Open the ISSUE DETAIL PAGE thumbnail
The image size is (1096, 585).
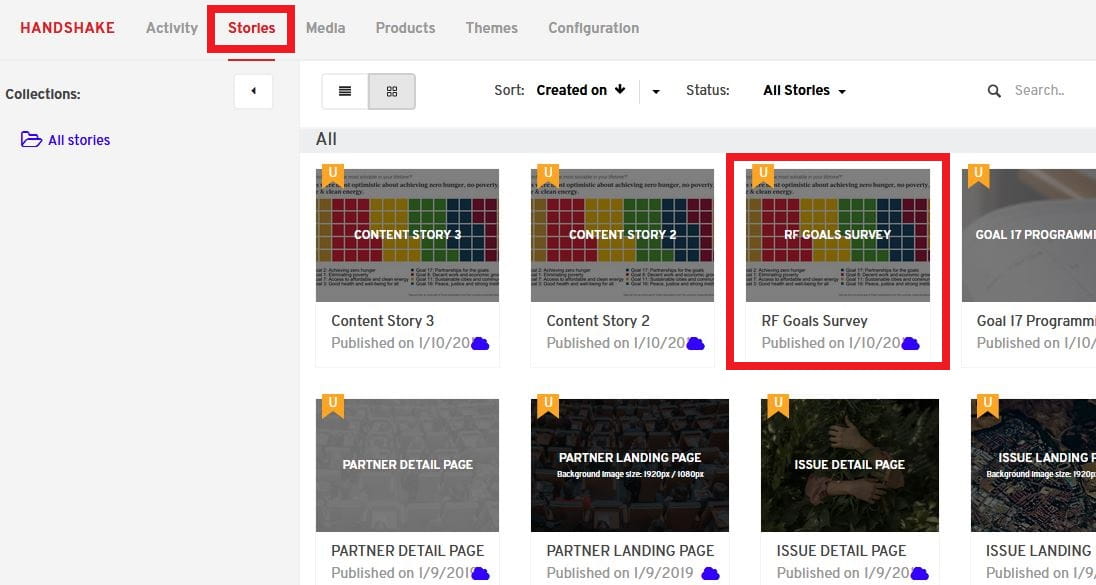(x=849, y=465)
